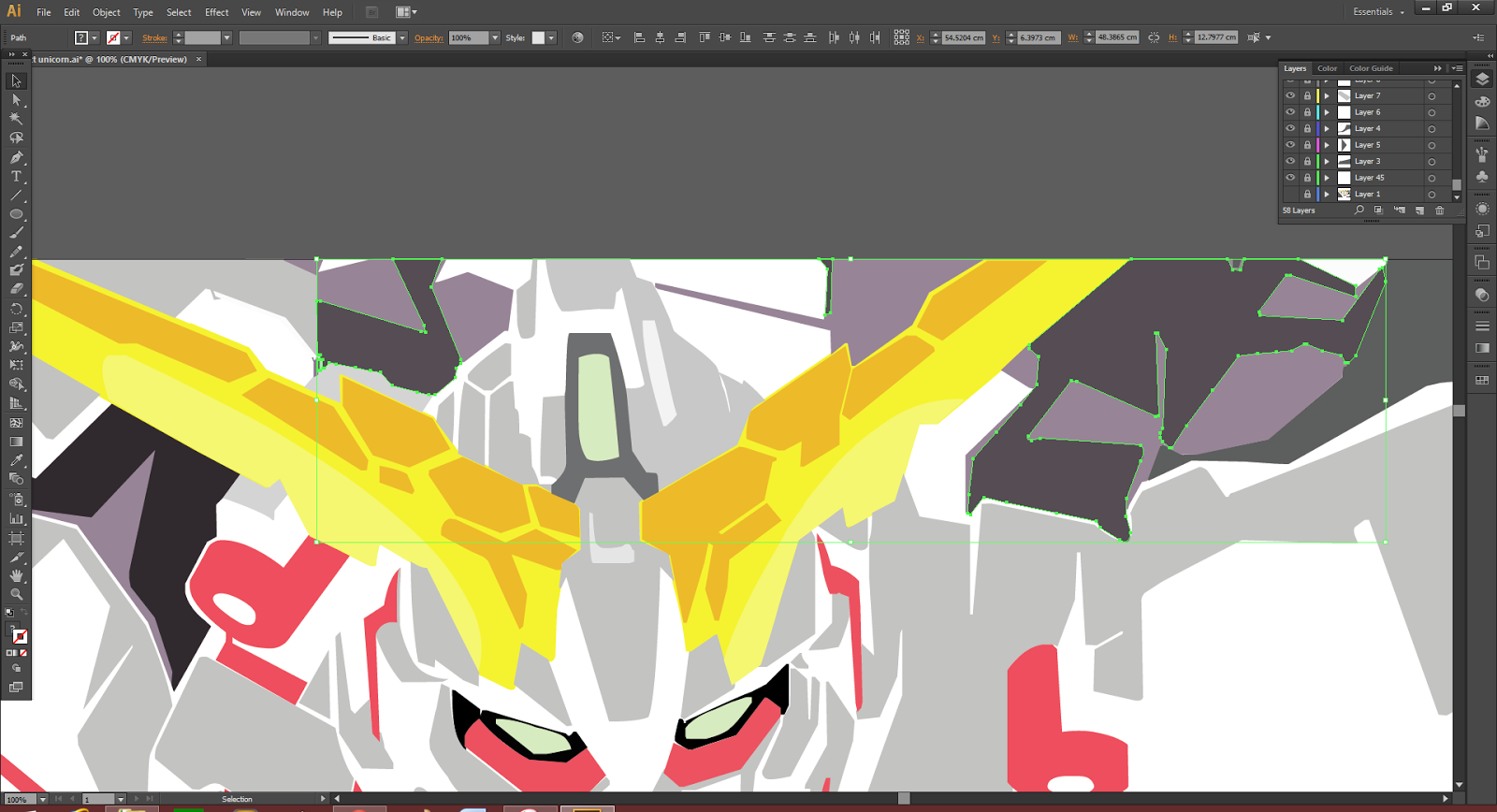The width and height of the screenshot is (1497, 812).
Task: Unlock Layer 1 via its lock icon
Action: 1307,194
